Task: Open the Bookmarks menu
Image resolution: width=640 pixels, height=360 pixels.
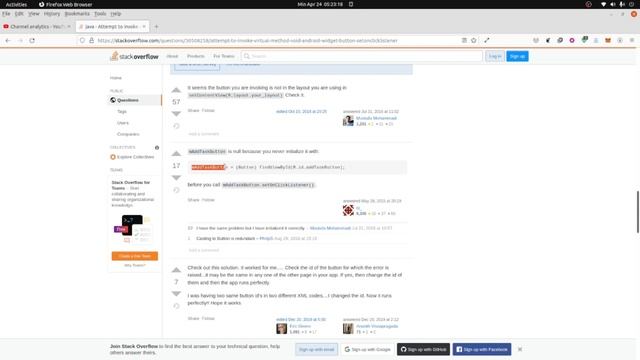Action: tap(77, 13)
